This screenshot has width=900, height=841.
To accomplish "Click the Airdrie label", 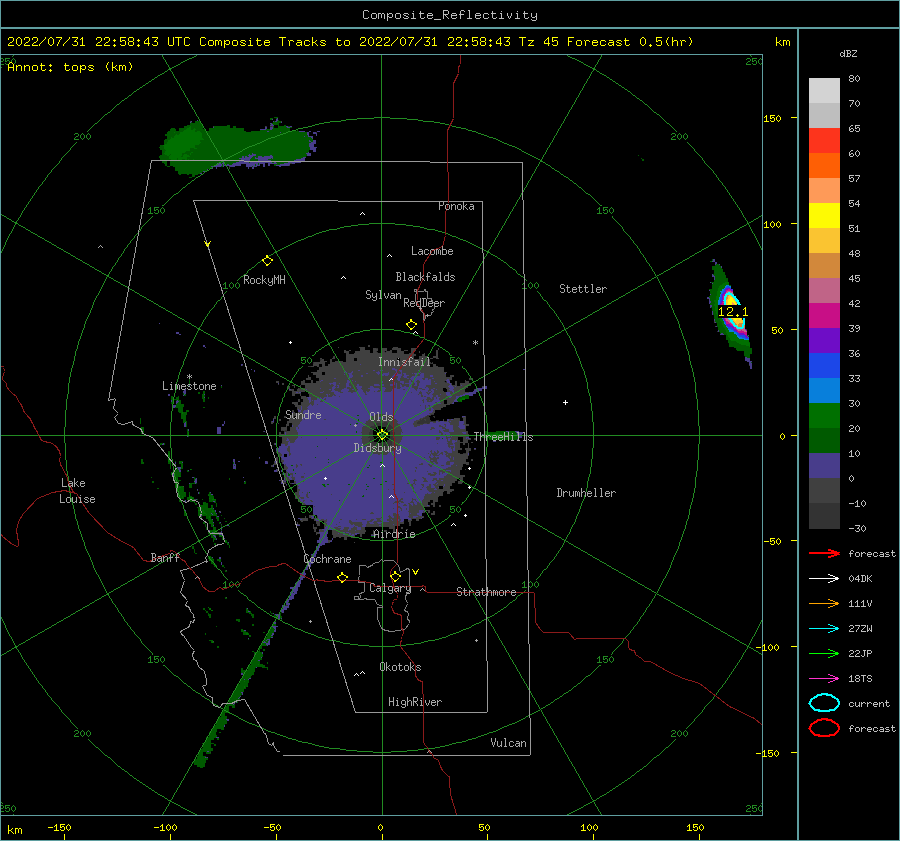I will pyautogui.click(x=394, y=534).
